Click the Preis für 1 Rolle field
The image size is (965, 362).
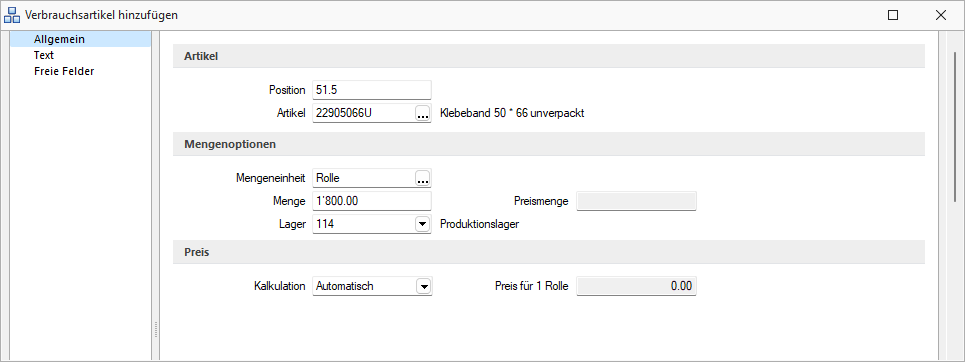[x=636, y=286]
